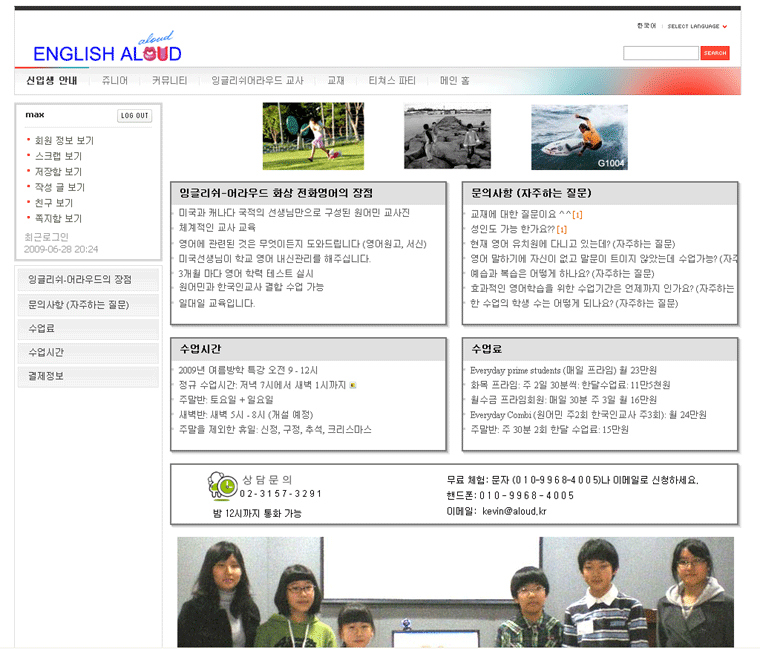Click the red Search button
Image resolution: width=760 pixels, height=649 pixels.
[x=715, y=53]
